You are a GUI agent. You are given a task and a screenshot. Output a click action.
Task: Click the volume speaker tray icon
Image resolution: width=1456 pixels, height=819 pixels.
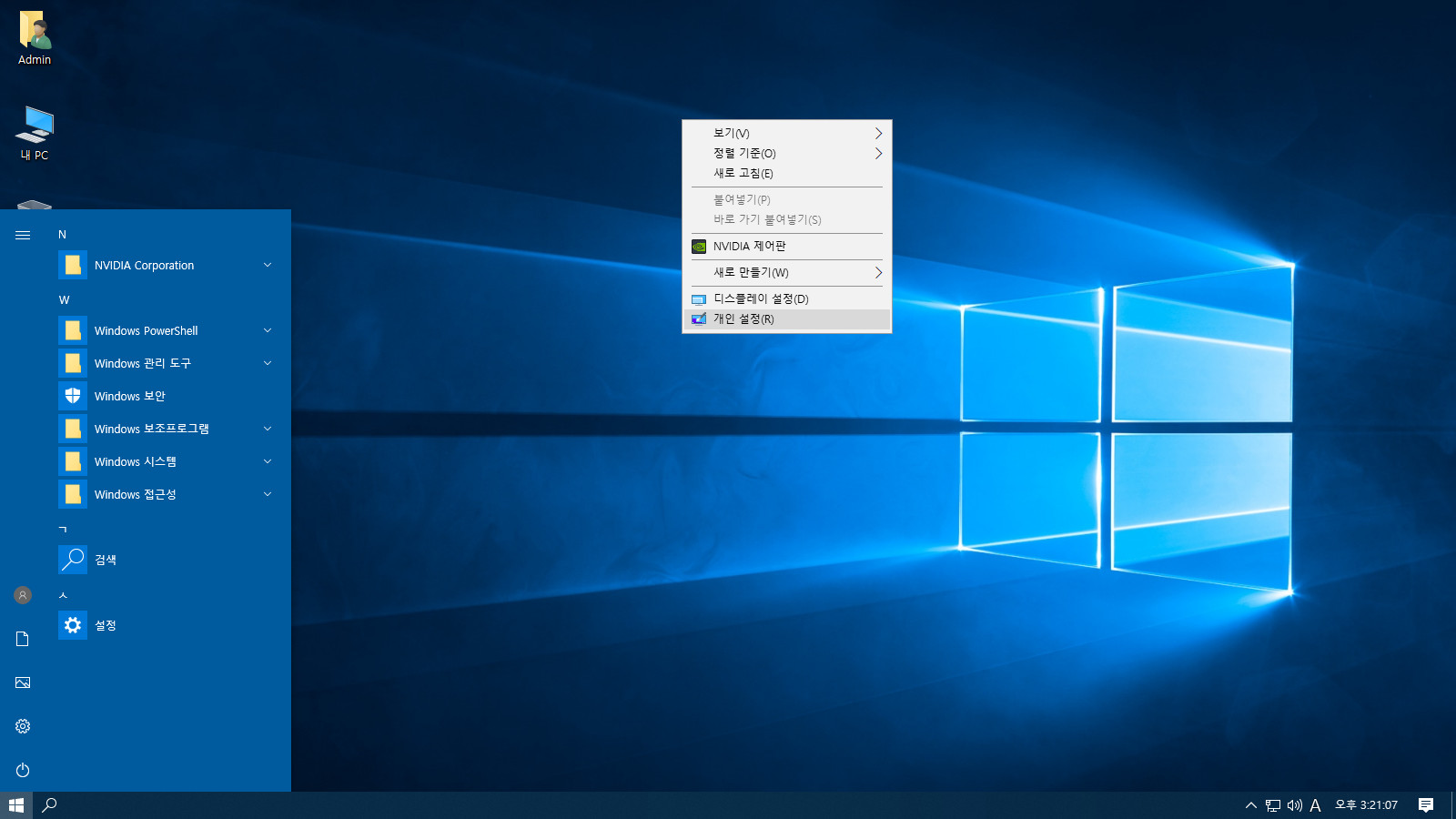(x=1294, y=805)
